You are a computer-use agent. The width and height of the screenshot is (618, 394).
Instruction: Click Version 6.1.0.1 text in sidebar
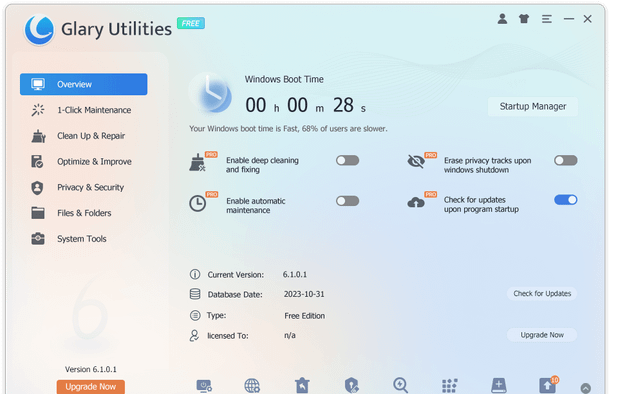point(91,369)
